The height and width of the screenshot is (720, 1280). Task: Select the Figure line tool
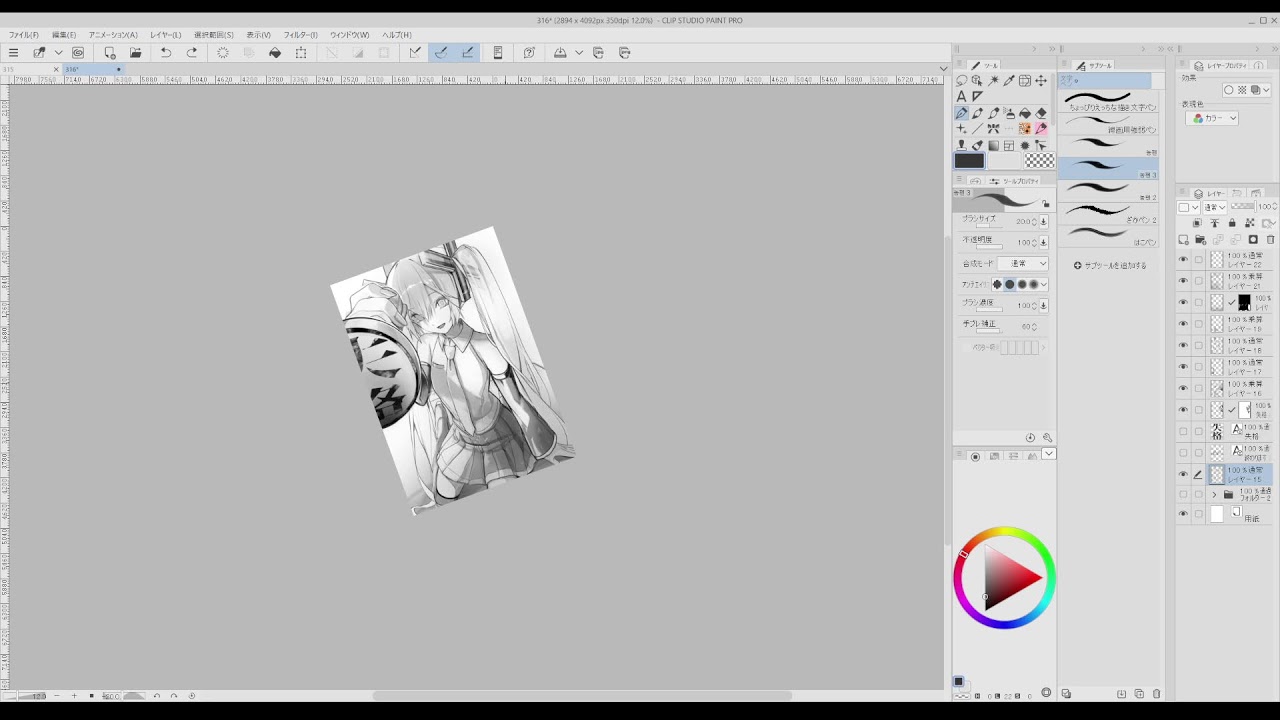(977, 129)
